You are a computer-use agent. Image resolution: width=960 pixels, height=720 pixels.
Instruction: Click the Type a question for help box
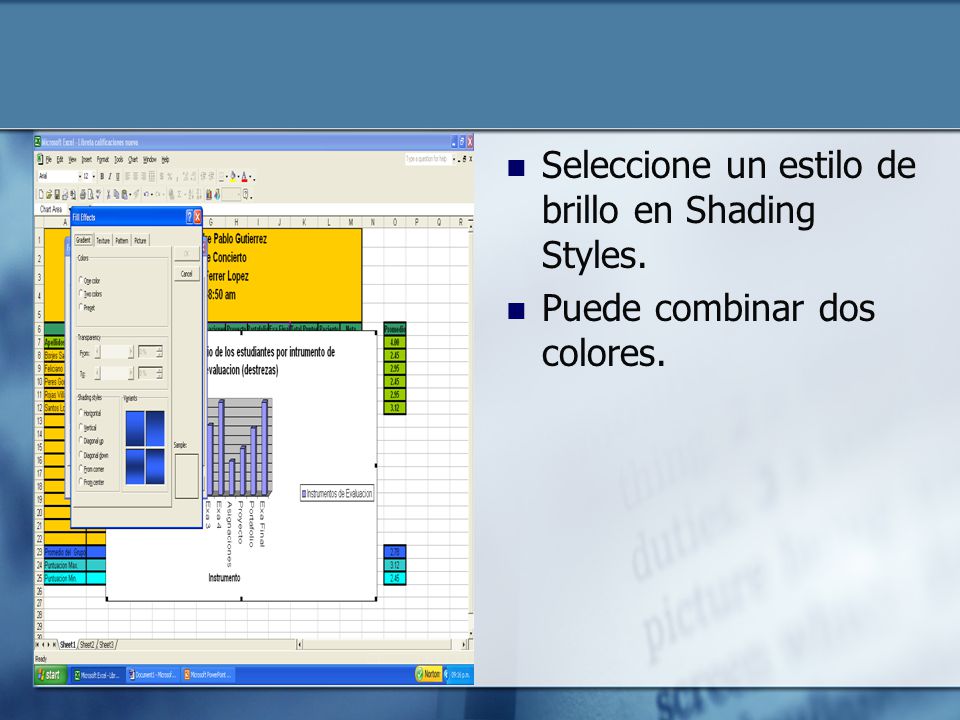(x=427, y=159)
